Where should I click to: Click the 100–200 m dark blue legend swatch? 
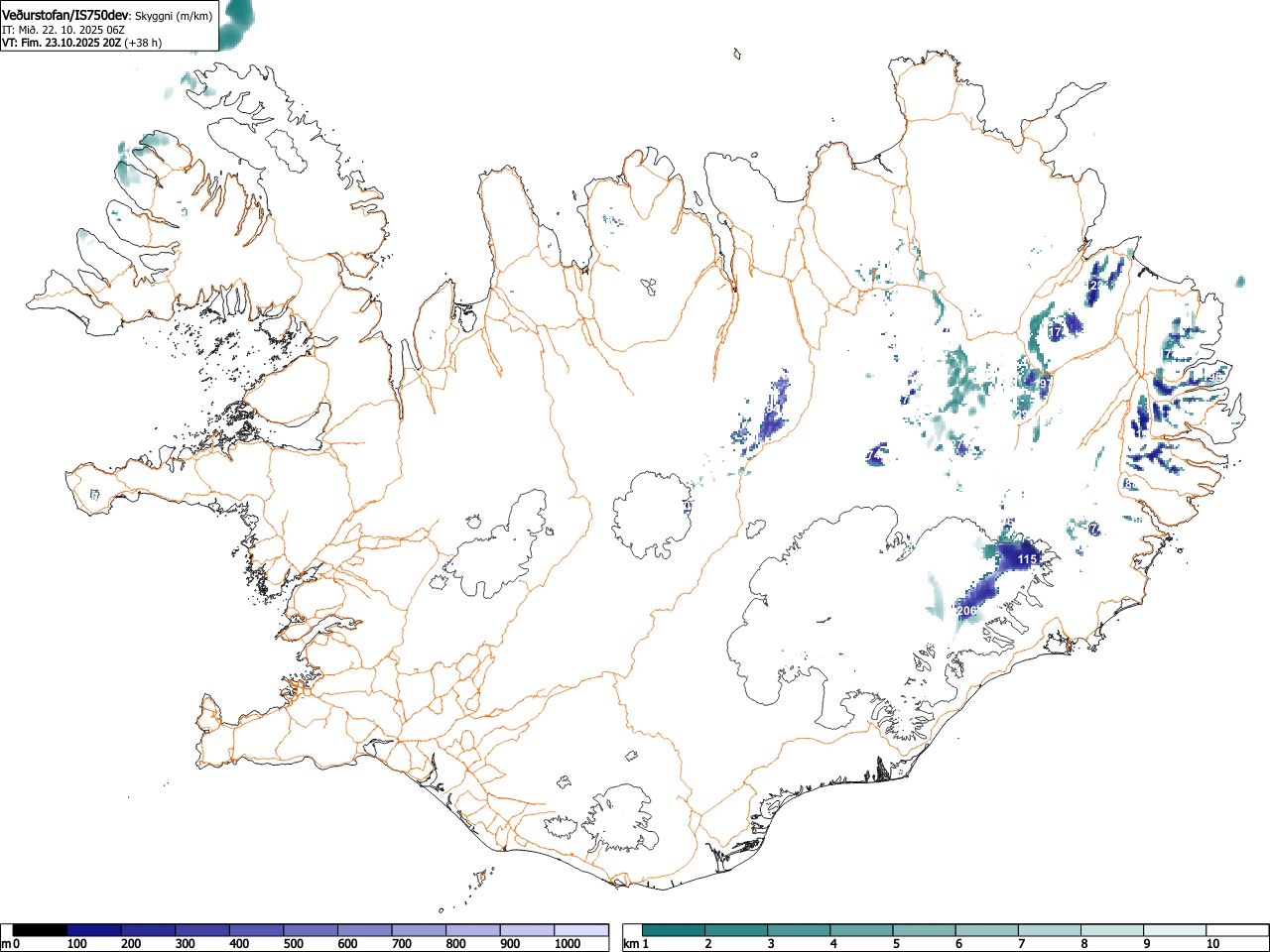click(x=94, y=930)
